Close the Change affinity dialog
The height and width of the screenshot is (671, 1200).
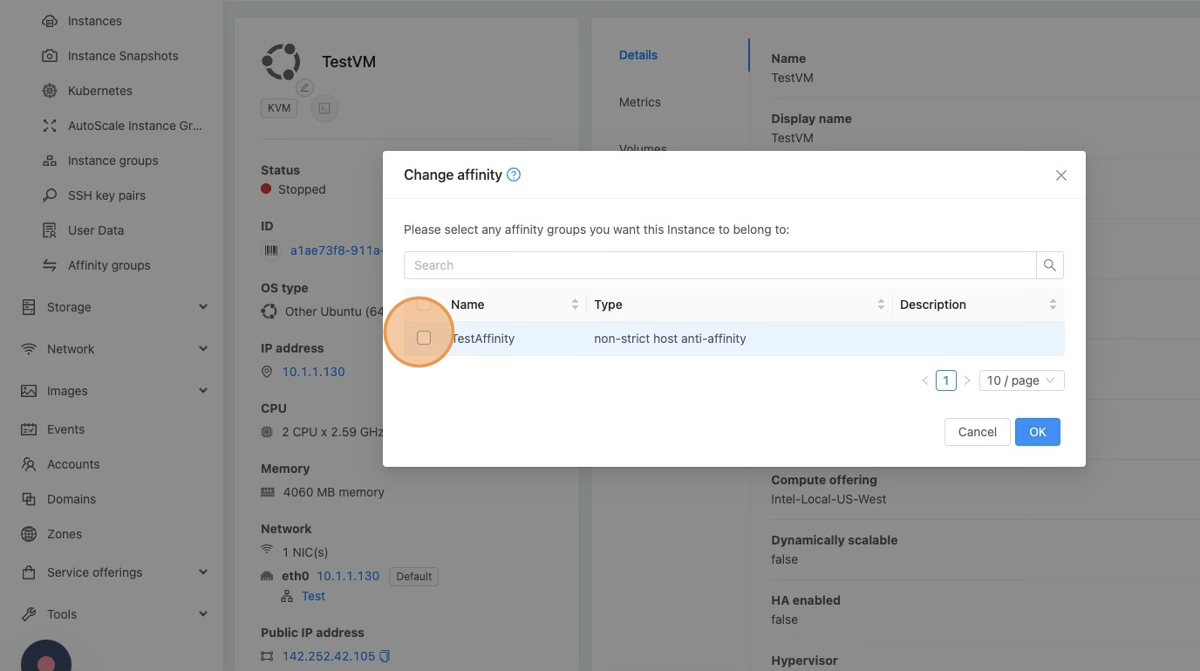[1061, 175]
